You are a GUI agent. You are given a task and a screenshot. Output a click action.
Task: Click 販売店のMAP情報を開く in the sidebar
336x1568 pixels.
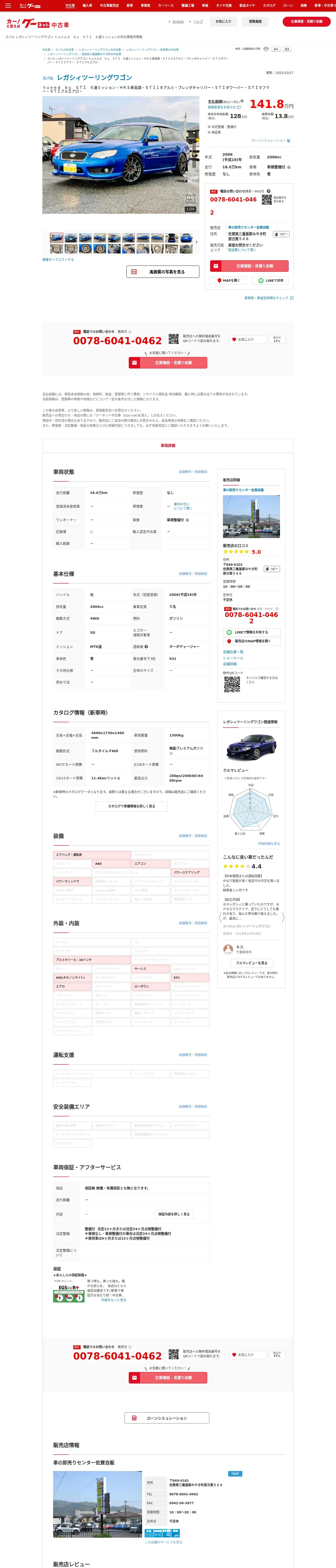(x=251, y=641)
